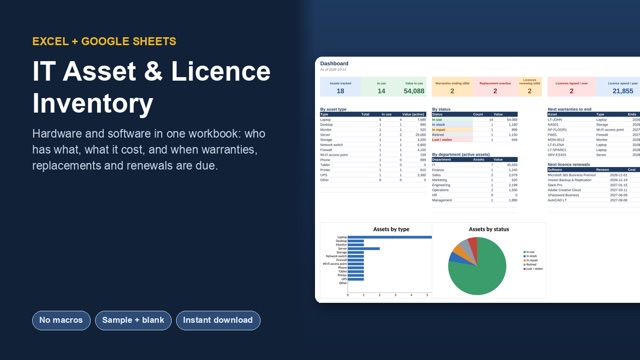
Task: Select the In use 14 KPI tile
Action: (x=381, y=87)
